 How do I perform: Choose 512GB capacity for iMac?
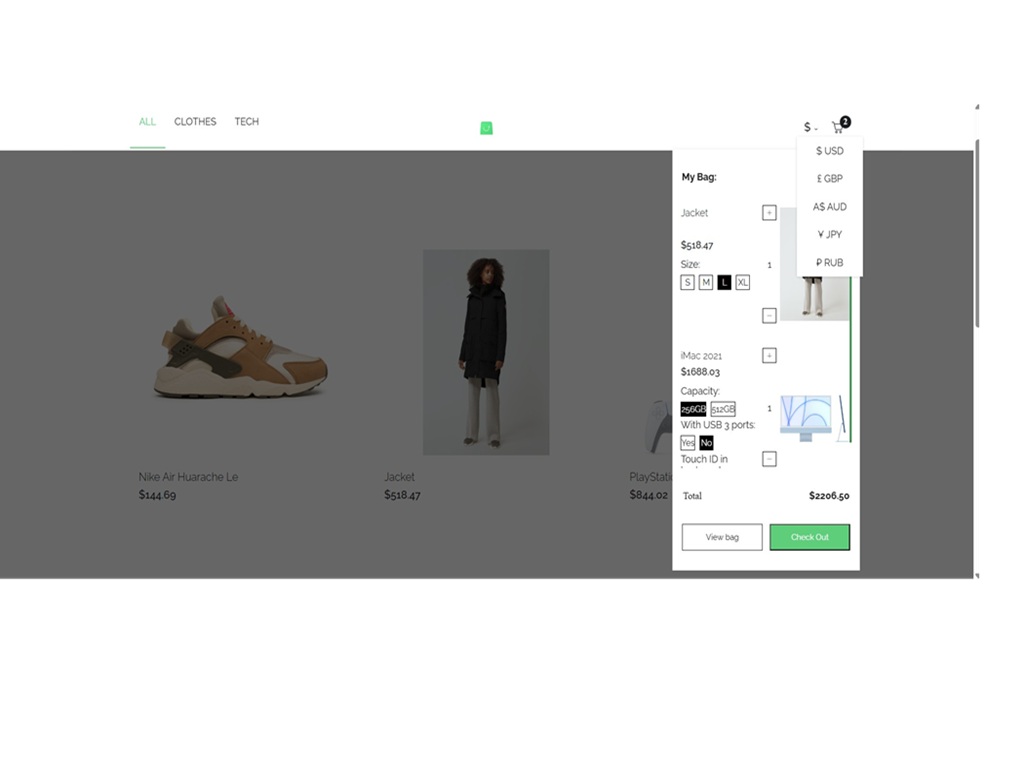[723, 409]
